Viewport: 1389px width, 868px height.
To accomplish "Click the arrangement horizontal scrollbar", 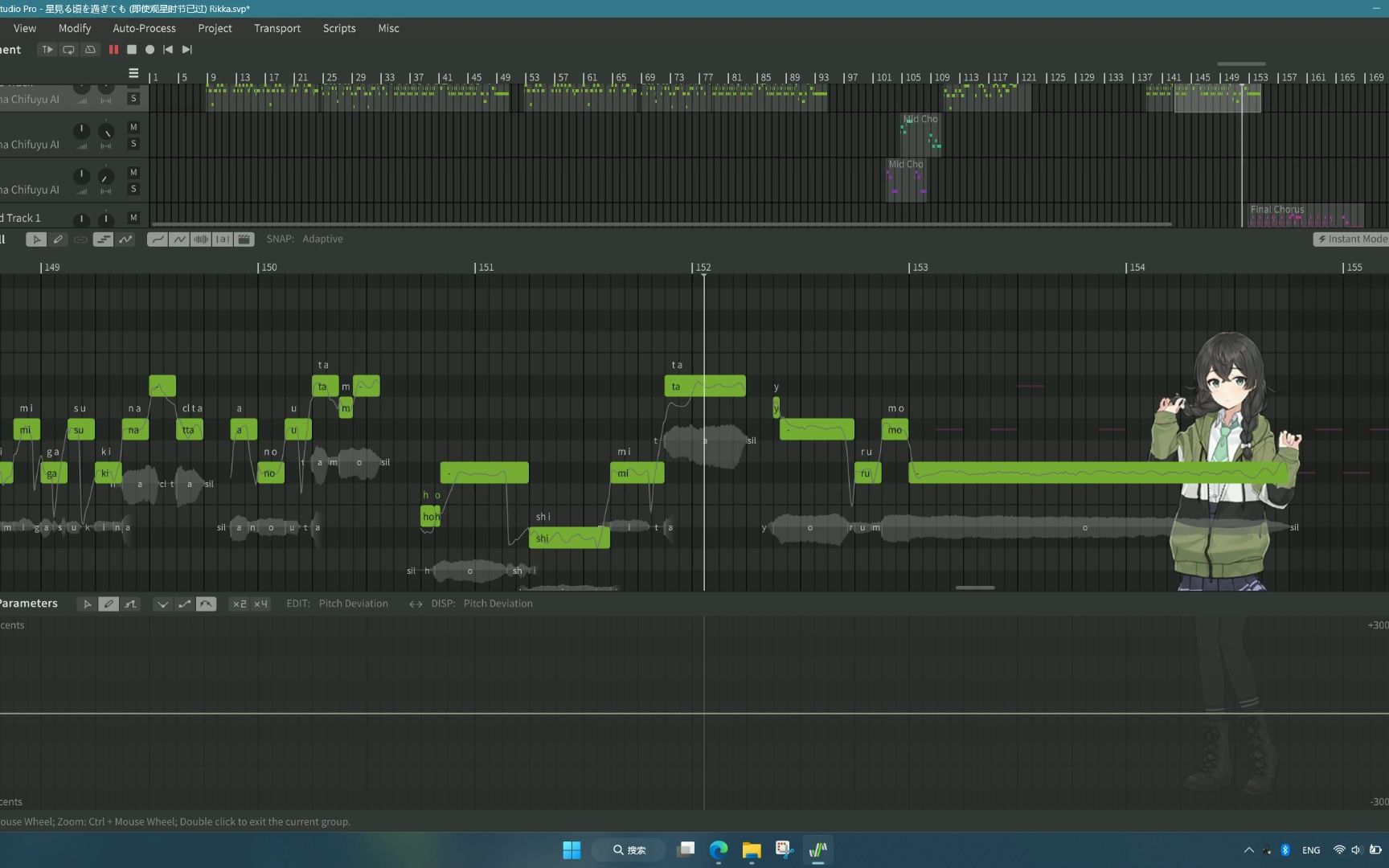I will point(662,224).
